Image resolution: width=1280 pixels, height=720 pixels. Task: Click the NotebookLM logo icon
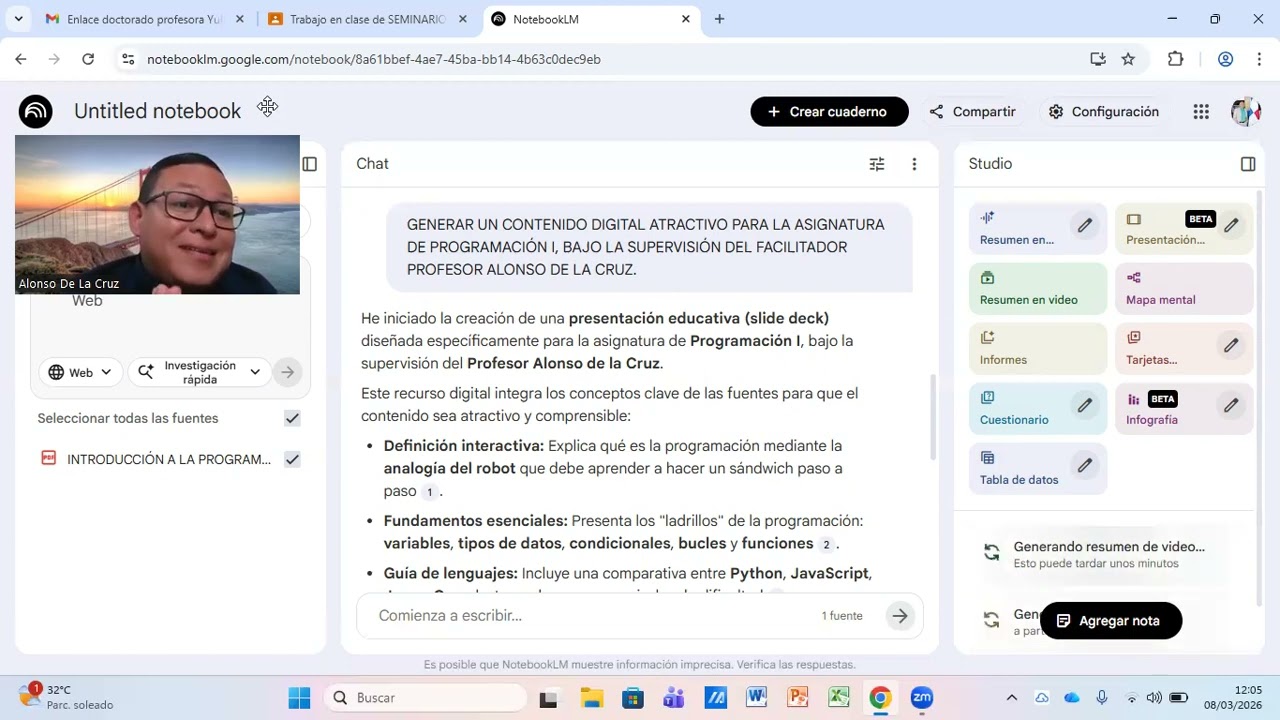(35, 111)
